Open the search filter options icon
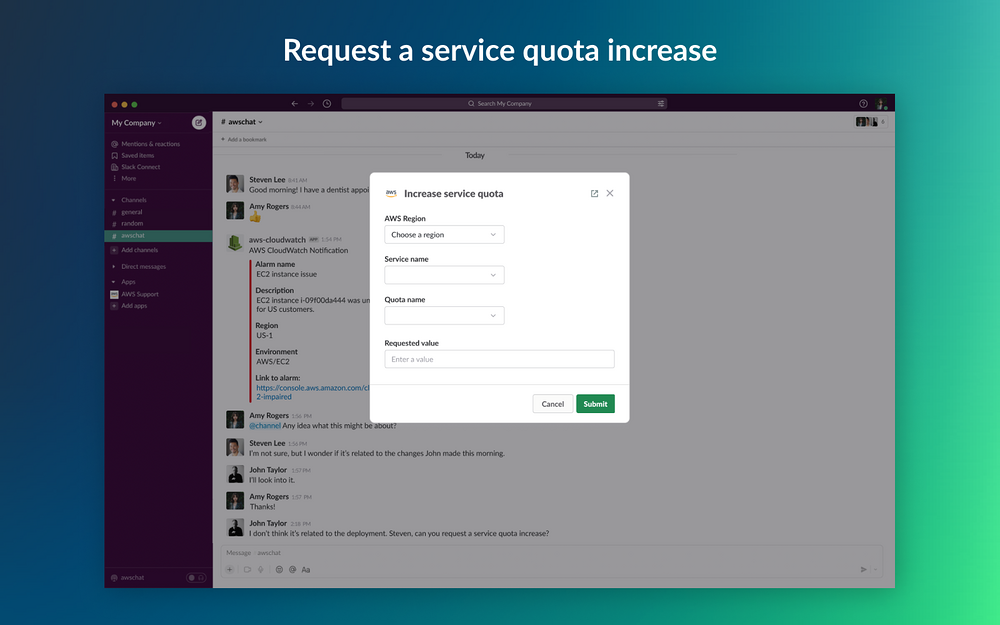1000x625 pixels. pyautogui.click(x=661, y=103)
